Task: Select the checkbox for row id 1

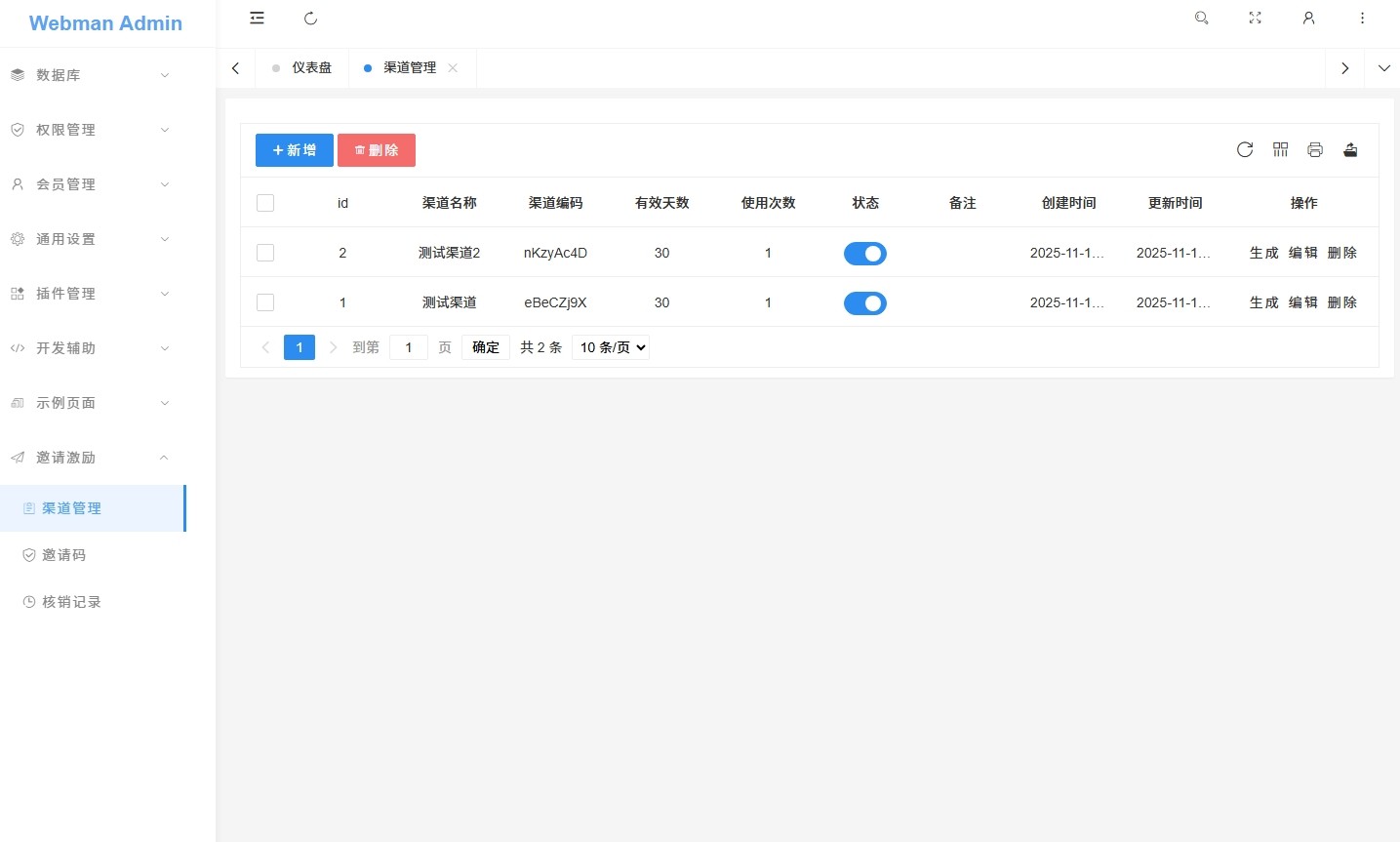Action: 265,302
